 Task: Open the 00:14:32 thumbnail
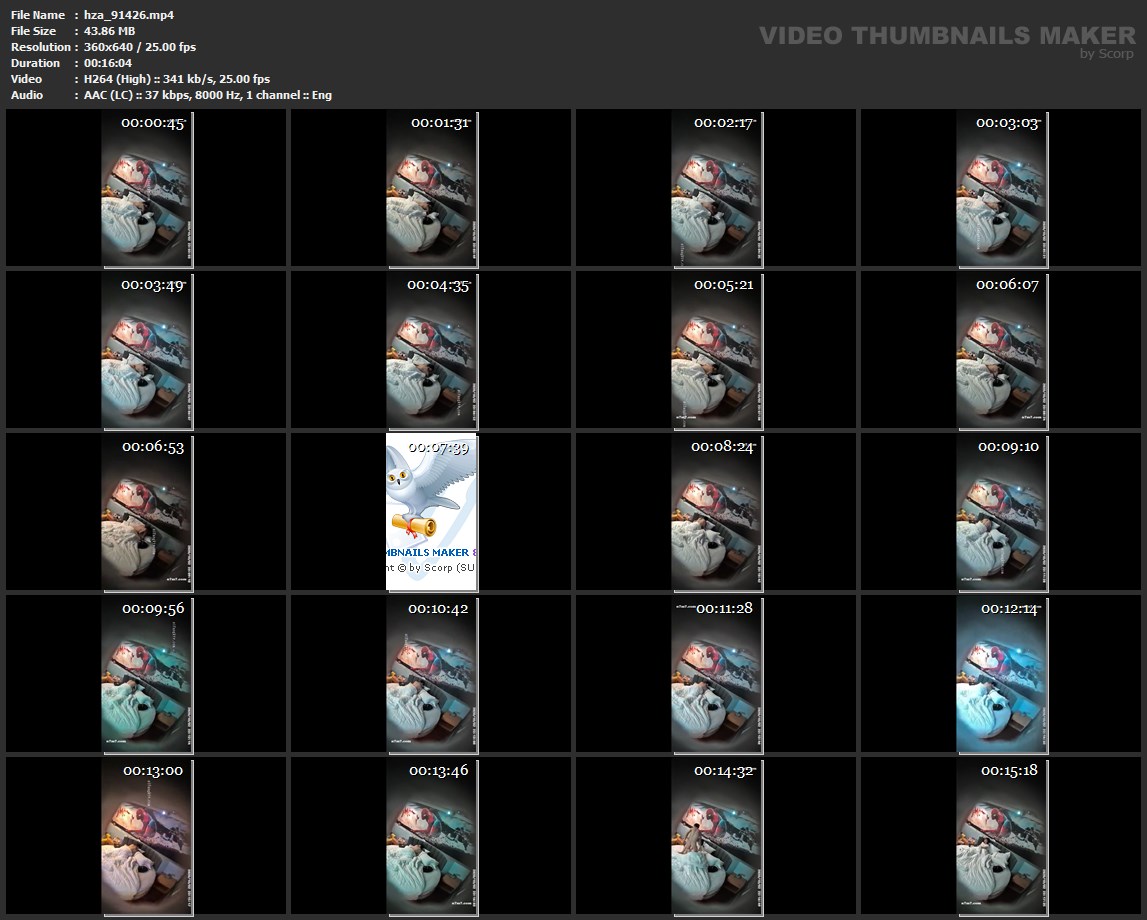tap(716, 836)
